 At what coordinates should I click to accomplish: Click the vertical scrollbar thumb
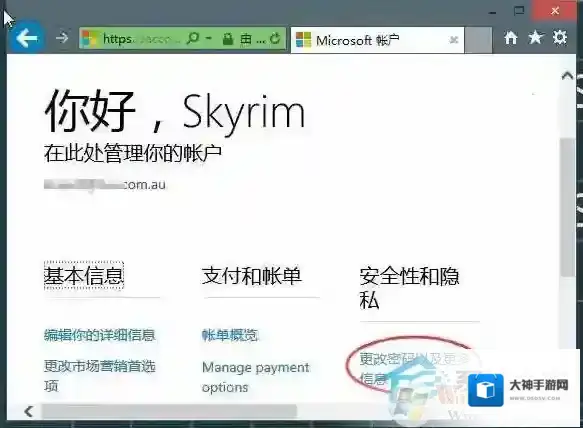coord(567,207)
